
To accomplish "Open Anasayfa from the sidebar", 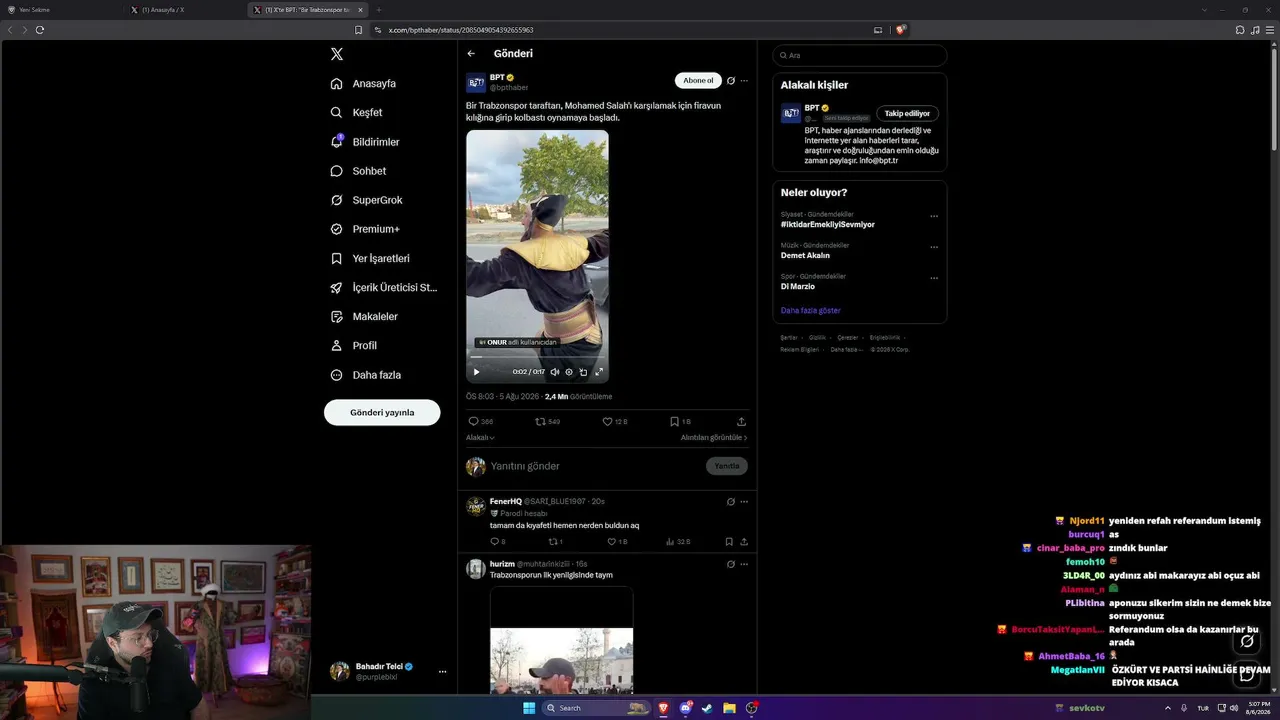I will [363, 84].
